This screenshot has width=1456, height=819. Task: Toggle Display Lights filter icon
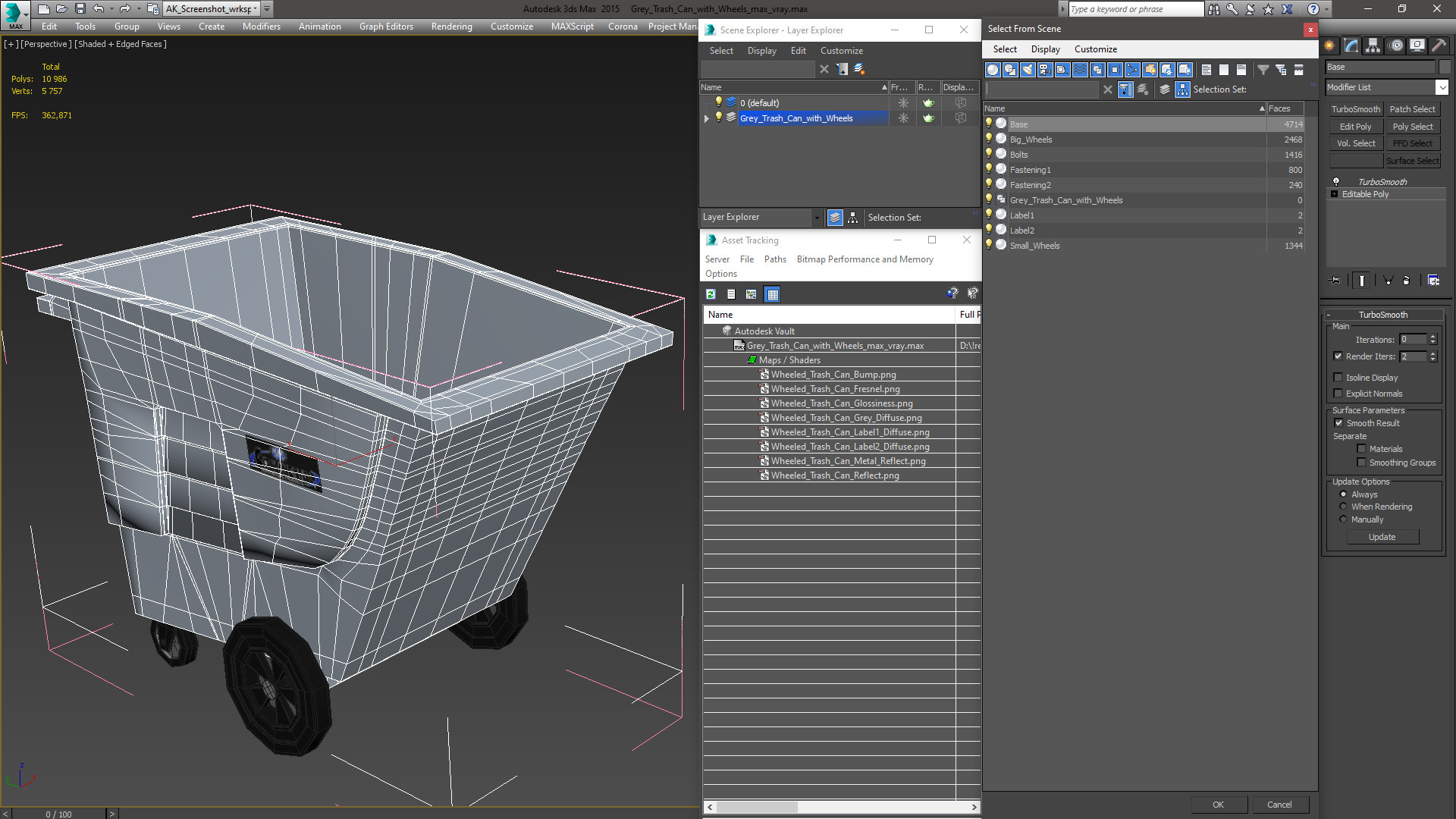[1028, 70]
